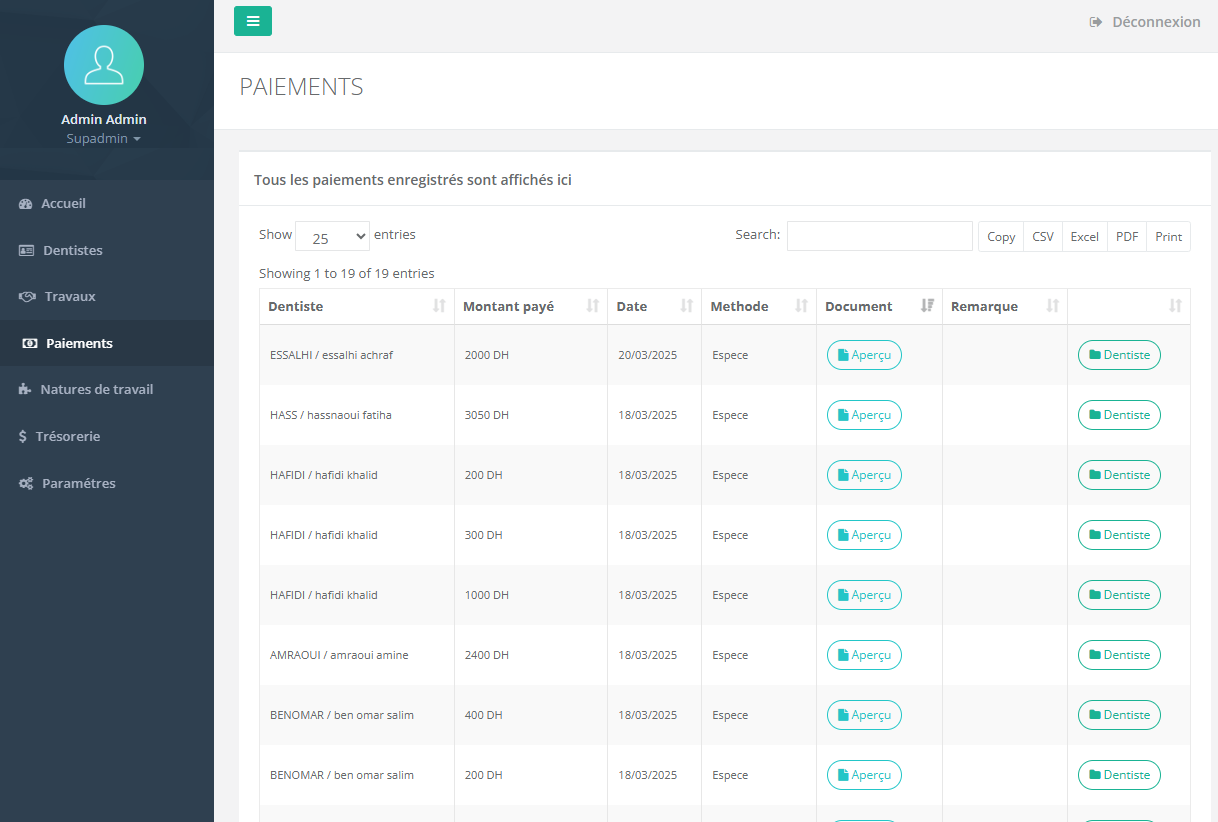Click the sort arrows on Date column
The image size is (1218, 822).
coord(687,306)
